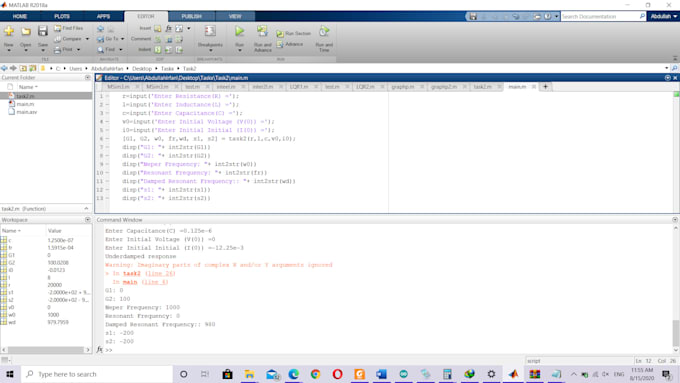Click the line 26 link in warning

[160, 273]
